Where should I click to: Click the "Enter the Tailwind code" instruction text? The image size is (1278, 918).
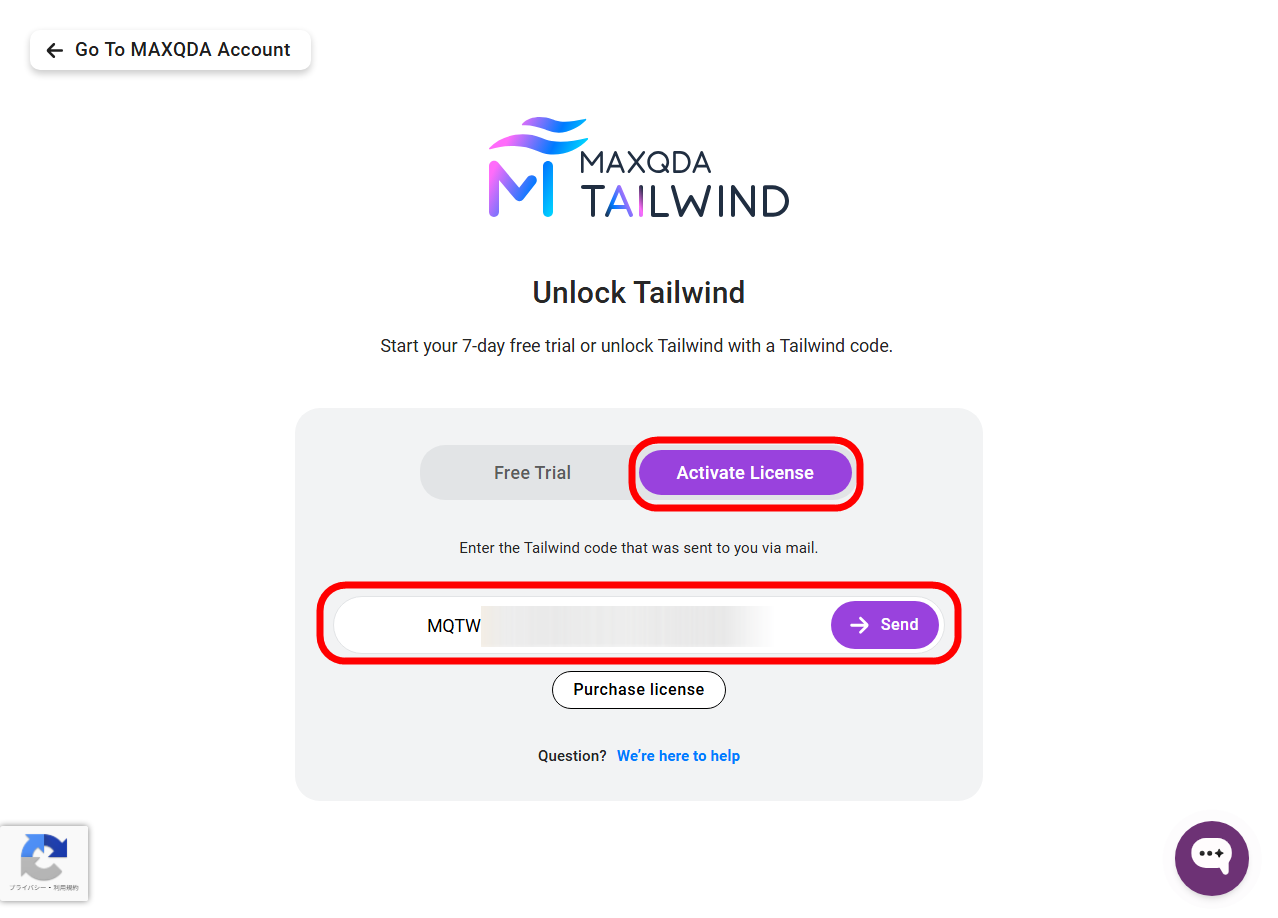(638, 548)
